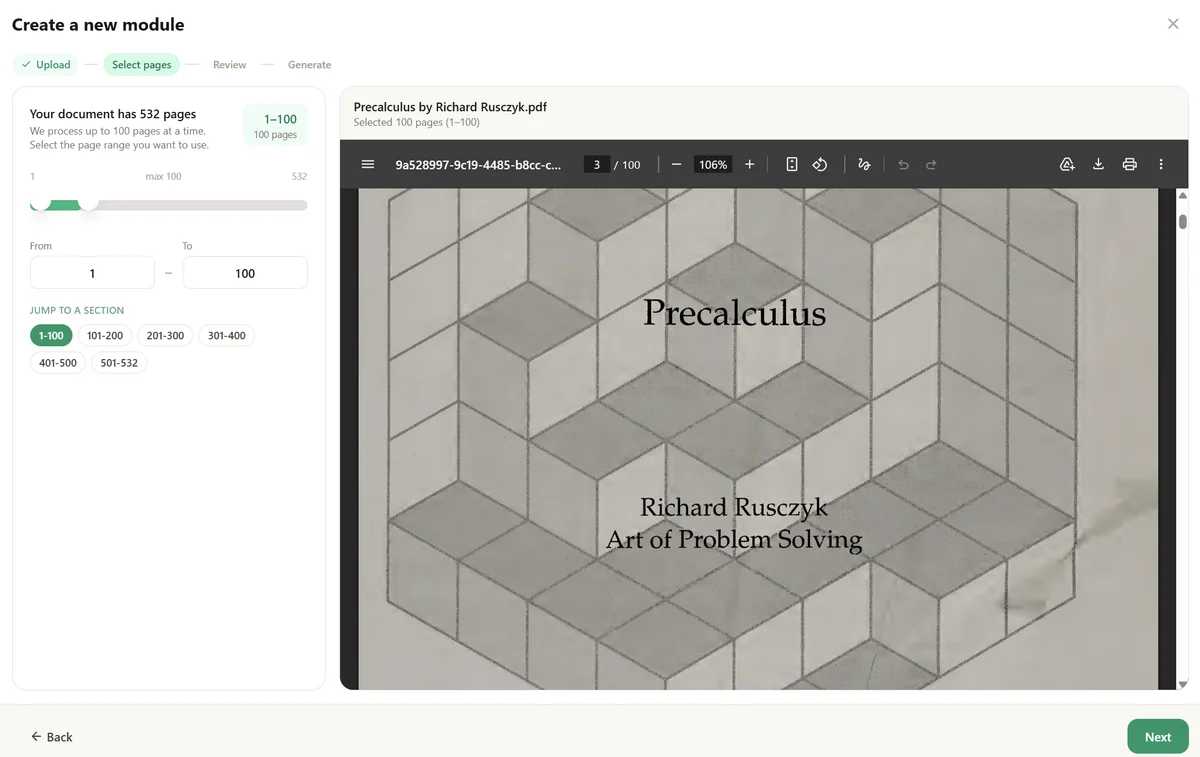Image resolution: width=1200 pixels, height=757 pixels.
Task: Click the fit to page icon
Action: (x=792, y=164)
